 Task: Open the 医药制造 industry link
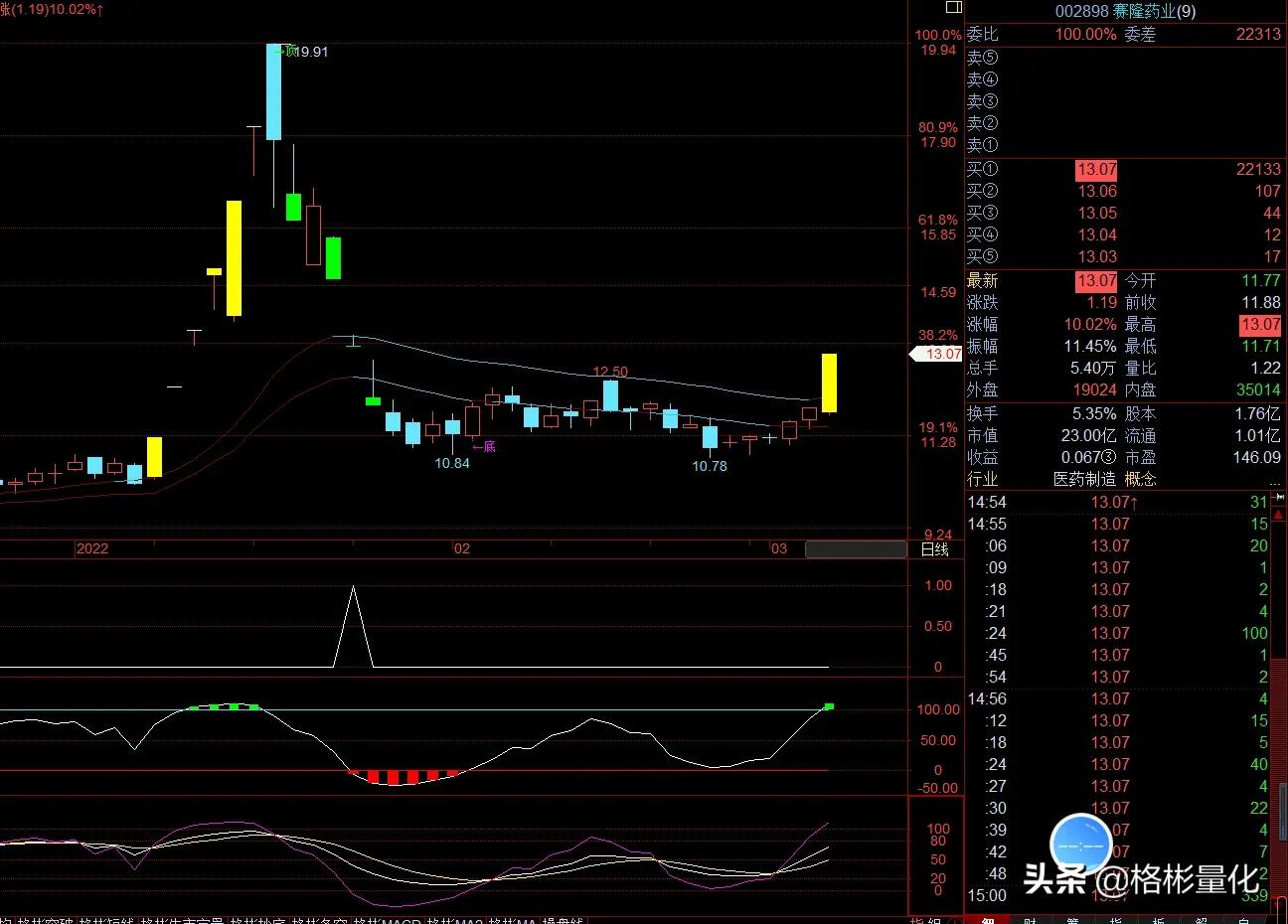pyautogui.click(x=1084, y=479)
